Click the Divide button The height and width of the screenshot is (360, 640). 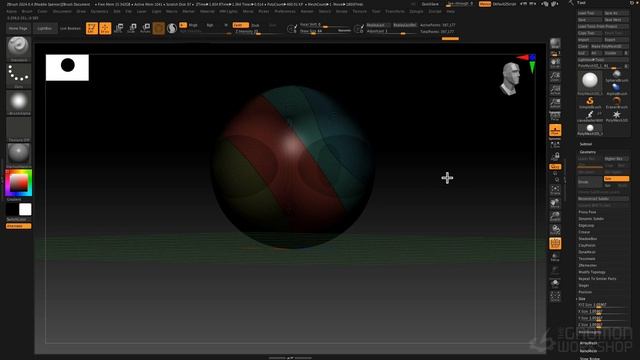tap(590, 182)
